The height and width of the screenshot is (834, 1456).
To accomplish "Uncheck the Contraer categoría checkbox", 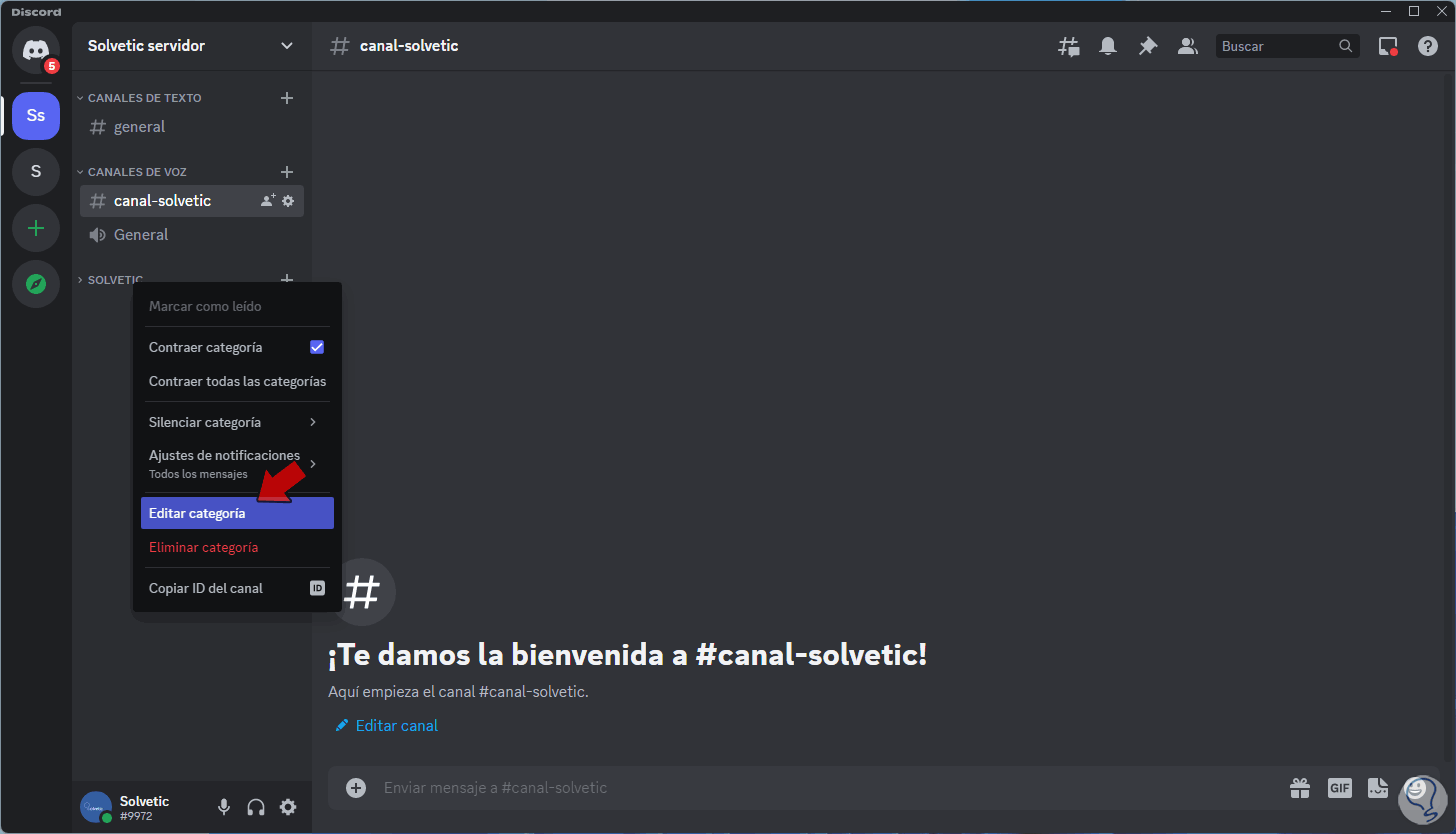I will [x=317, y=347].
